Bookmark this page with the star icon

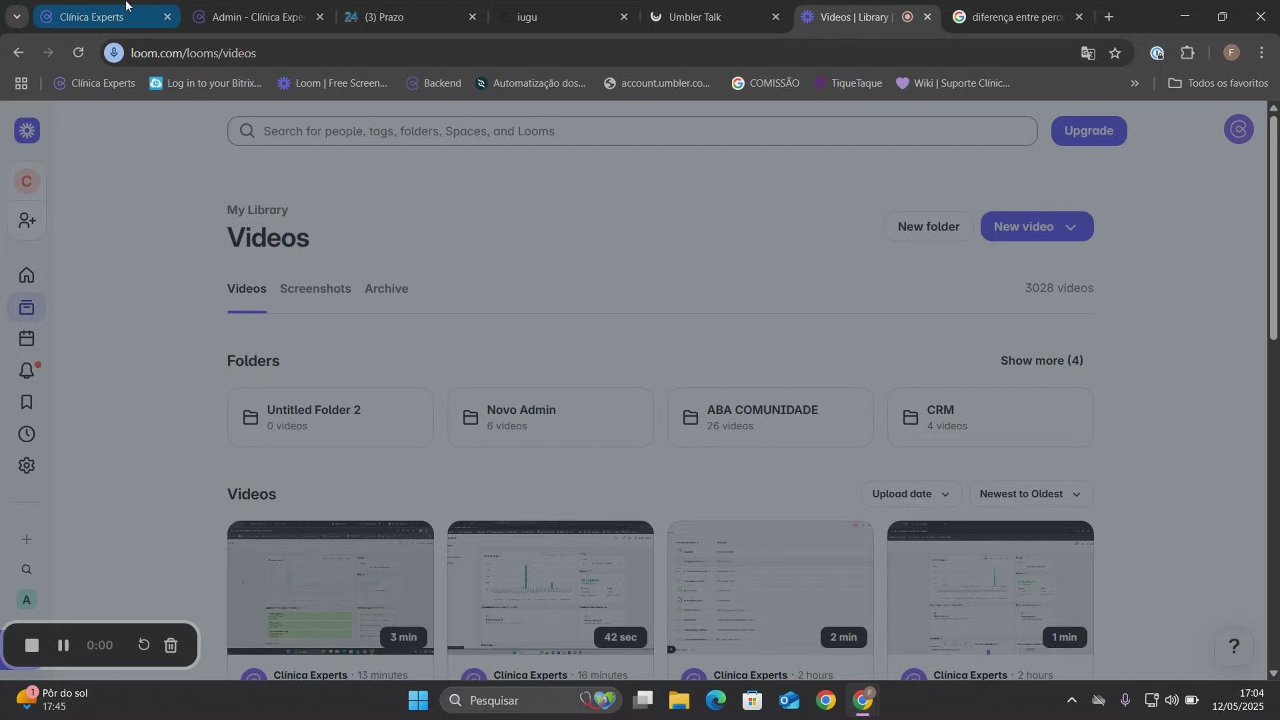click(x=1115, y=53)
